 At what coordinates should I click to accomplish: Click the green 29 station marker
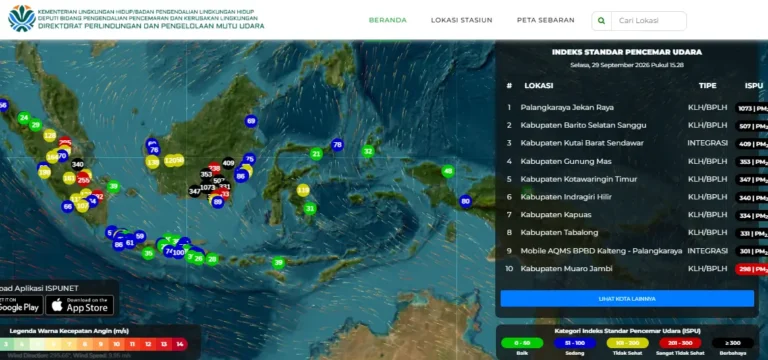click(x=35, y=125)
